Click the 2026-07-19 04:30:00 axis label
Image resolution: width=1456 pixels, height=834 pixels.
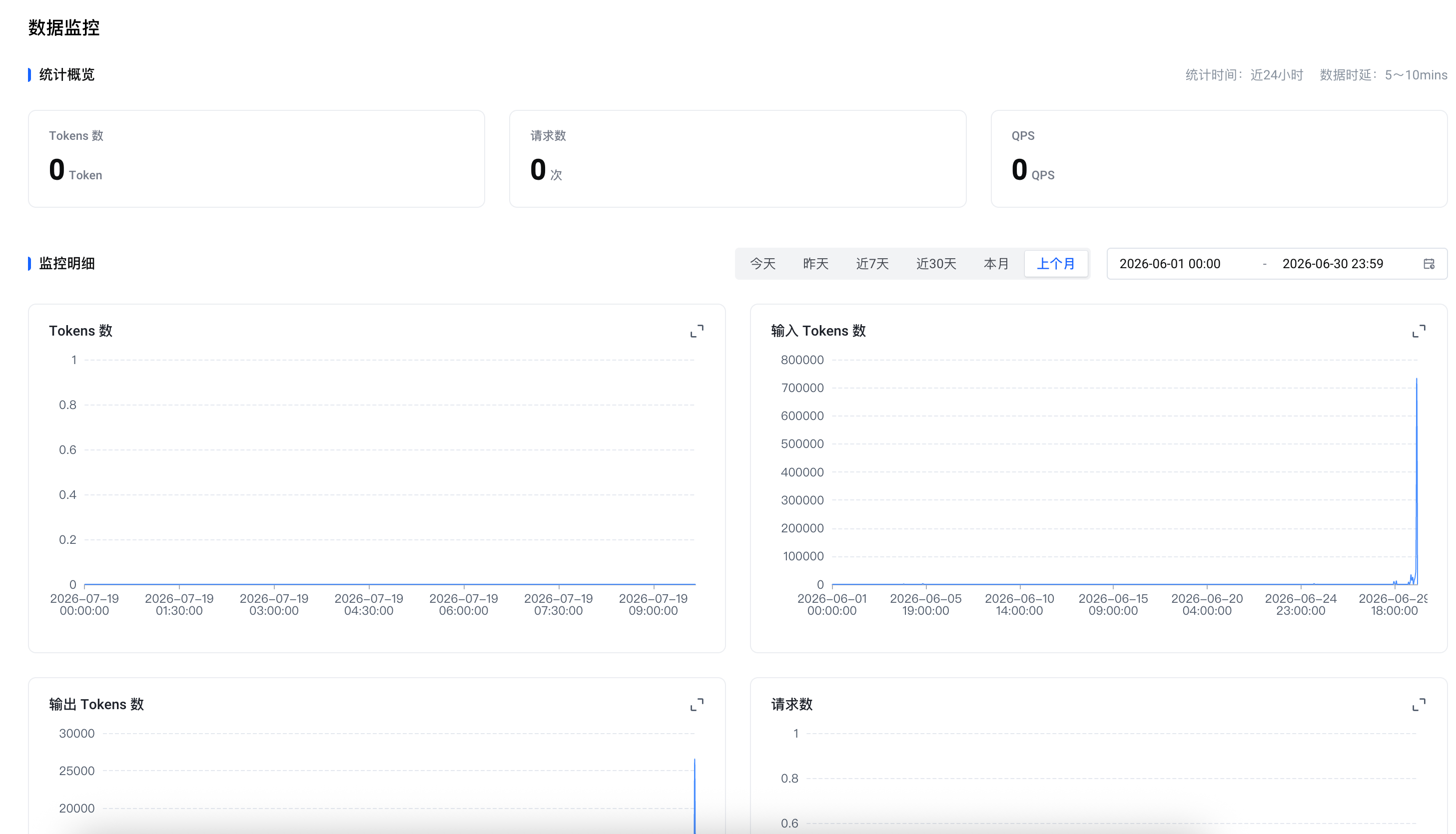click(368, 604)
